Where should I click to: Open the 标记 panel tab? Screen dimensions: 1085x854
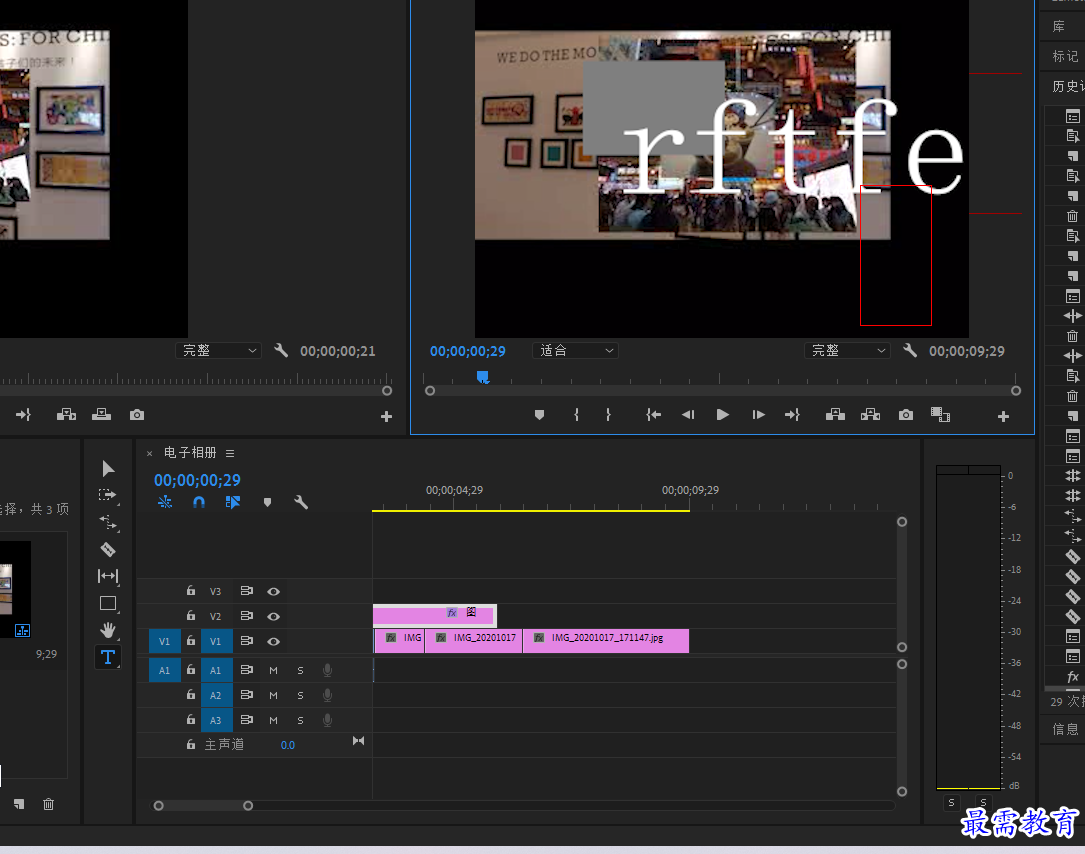tap(1065, 56)
